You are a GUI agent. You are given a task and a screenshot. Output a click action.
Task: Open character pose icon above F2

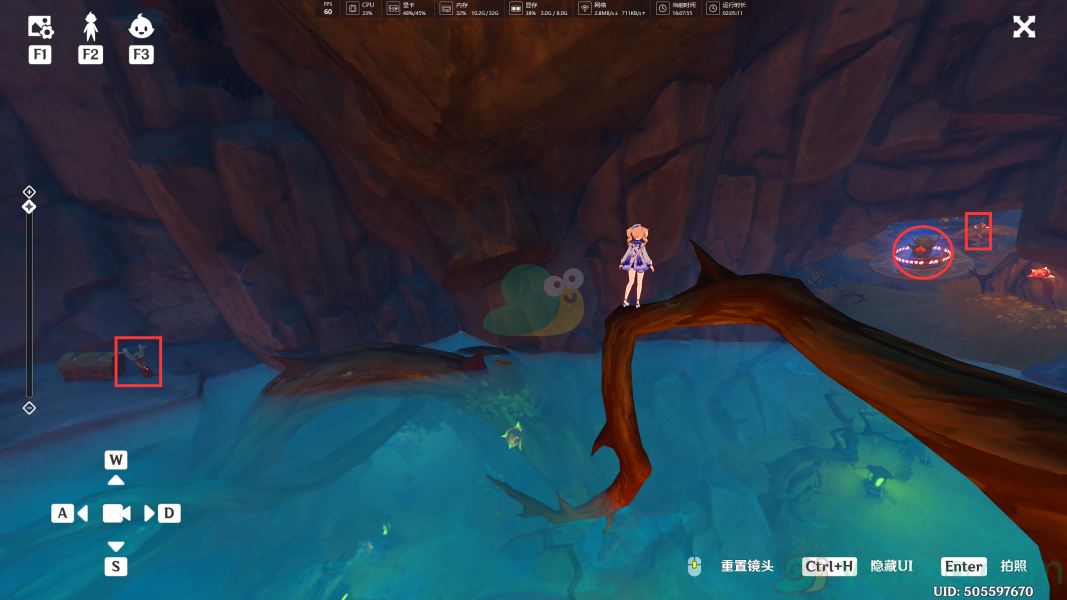coord(91,27)
